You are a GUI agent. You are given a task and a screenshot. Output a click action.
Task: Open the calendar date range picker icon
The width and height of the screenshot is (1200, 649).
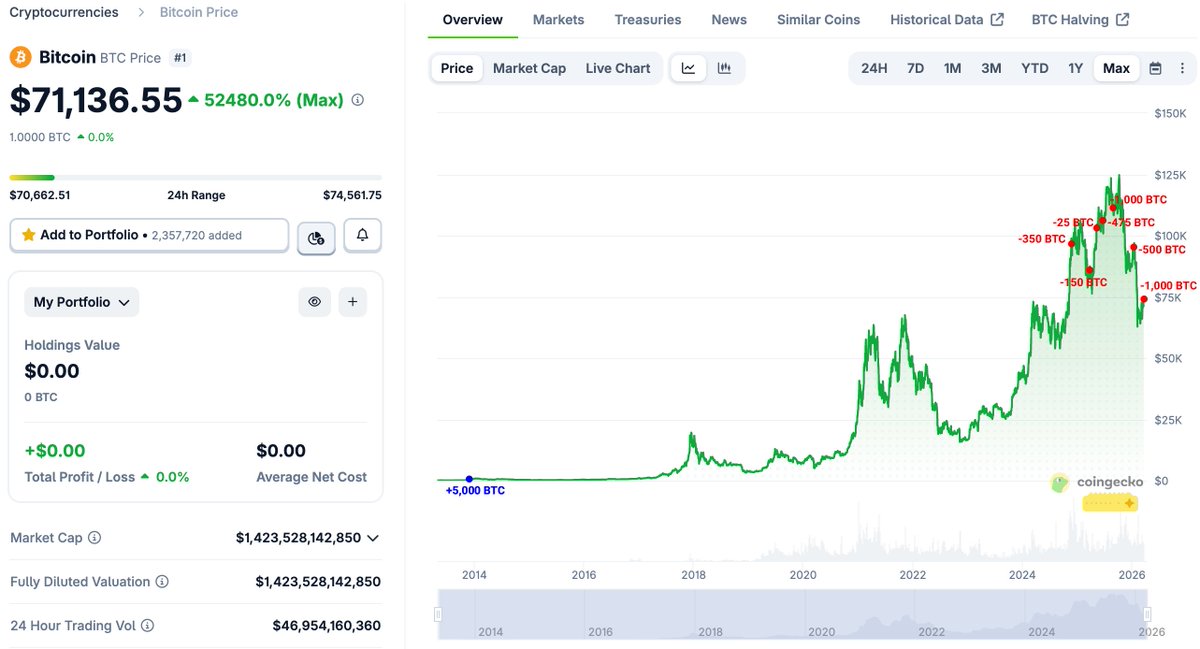tap(1155, 68)
